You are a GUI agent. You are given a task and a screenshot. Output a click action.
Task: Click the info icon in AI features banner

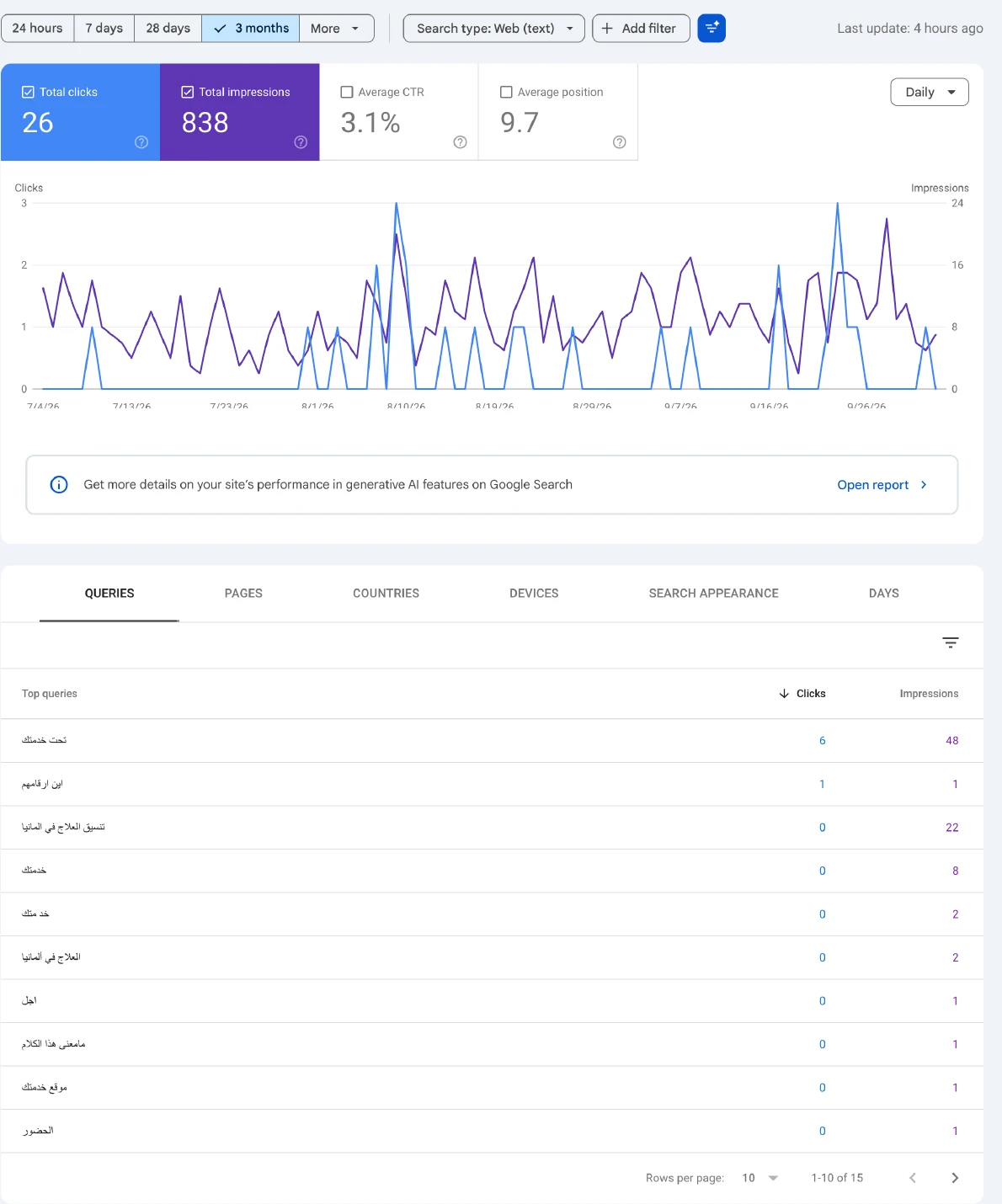pyautogui.click(x=59, y=484)
